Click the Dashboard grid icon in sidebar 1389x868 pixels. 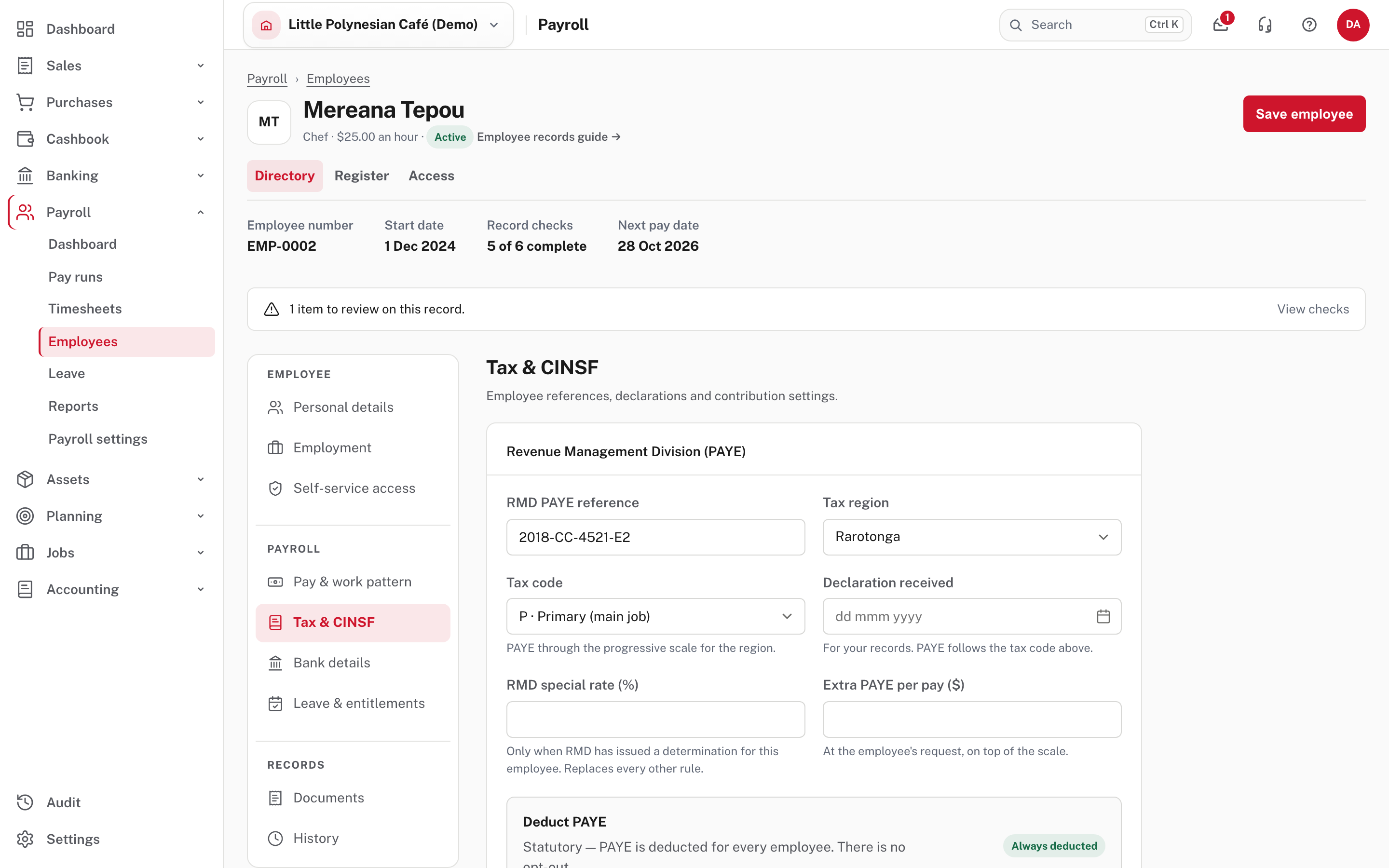click(25, 29)
